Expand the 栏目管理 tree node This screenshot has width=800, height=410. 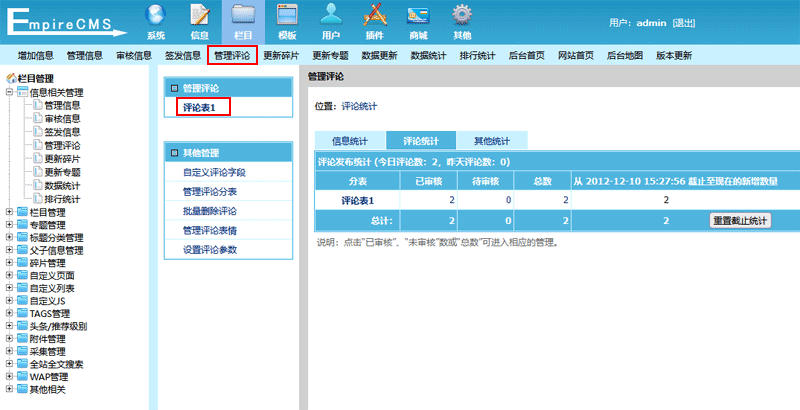pyautogui.click(x=10, y=212)
